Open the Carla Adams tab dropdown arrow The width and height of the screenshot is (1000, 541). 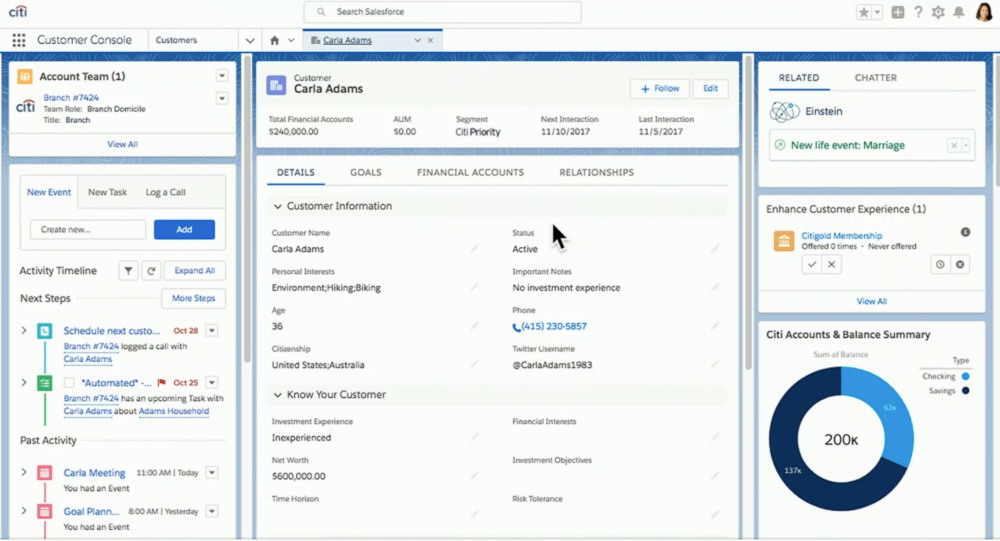tap(417, 40)
